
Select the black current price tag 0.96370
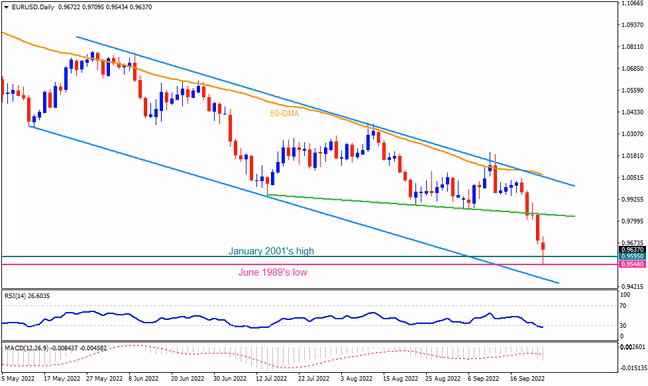pos(632,250)
